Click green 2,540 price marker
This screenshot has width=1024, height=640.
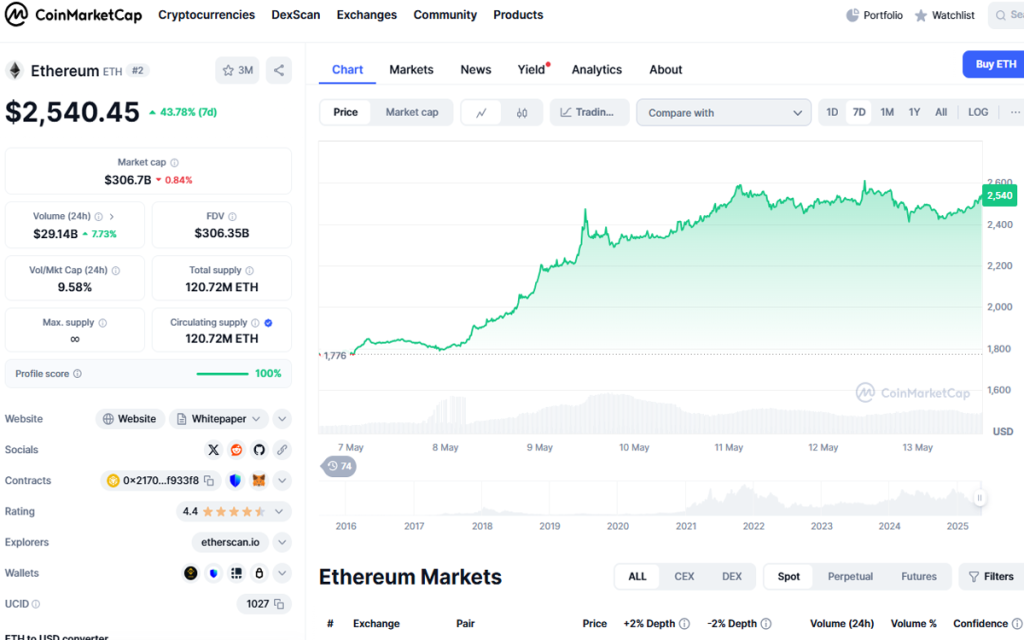click(x=999, y=195)
